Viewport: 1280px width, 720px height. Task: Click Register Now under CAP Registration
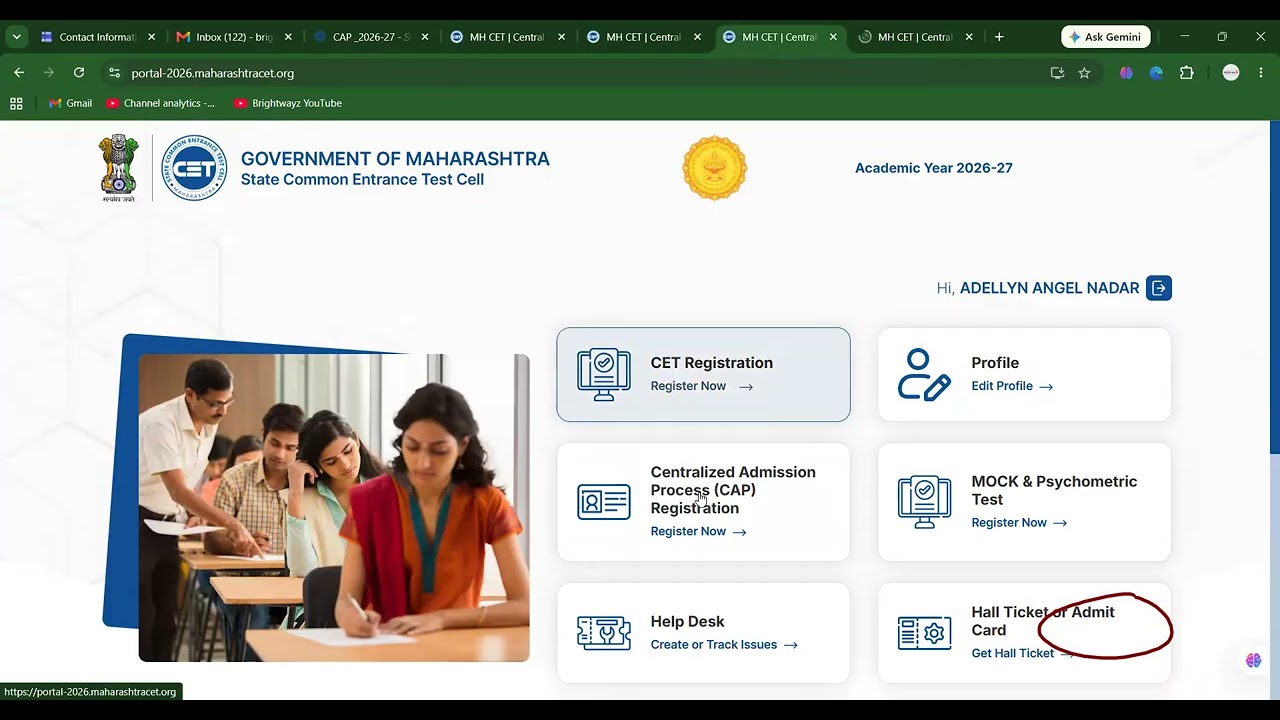[698, 531]
